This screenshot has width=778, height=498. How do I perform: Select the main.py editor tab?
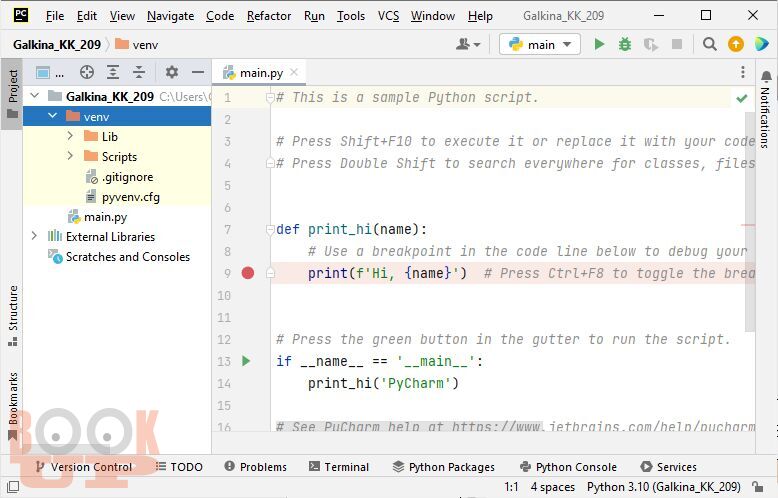click(x=259, y=73)
